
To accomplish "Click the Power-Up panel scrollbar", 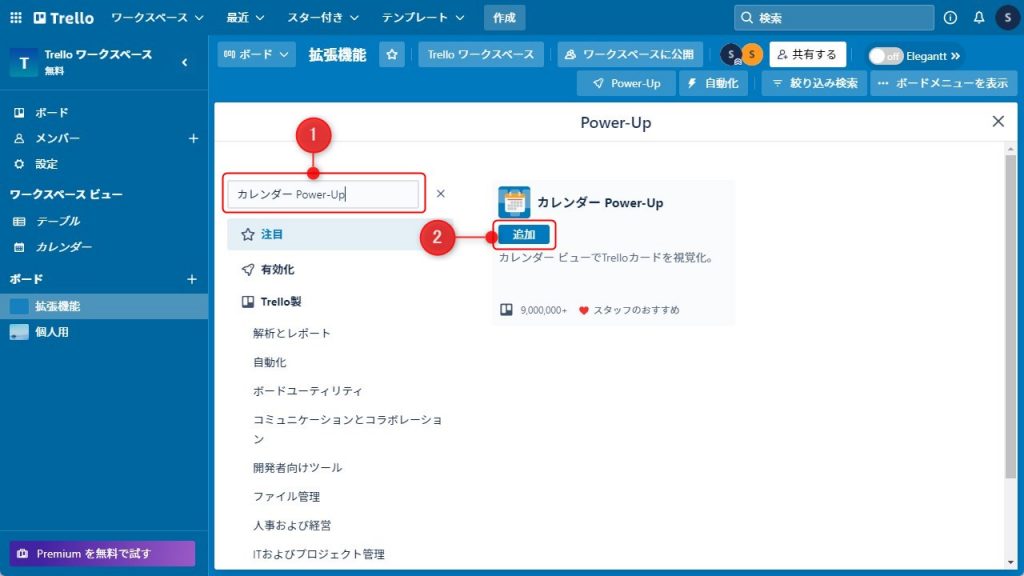I will 1010,316.
